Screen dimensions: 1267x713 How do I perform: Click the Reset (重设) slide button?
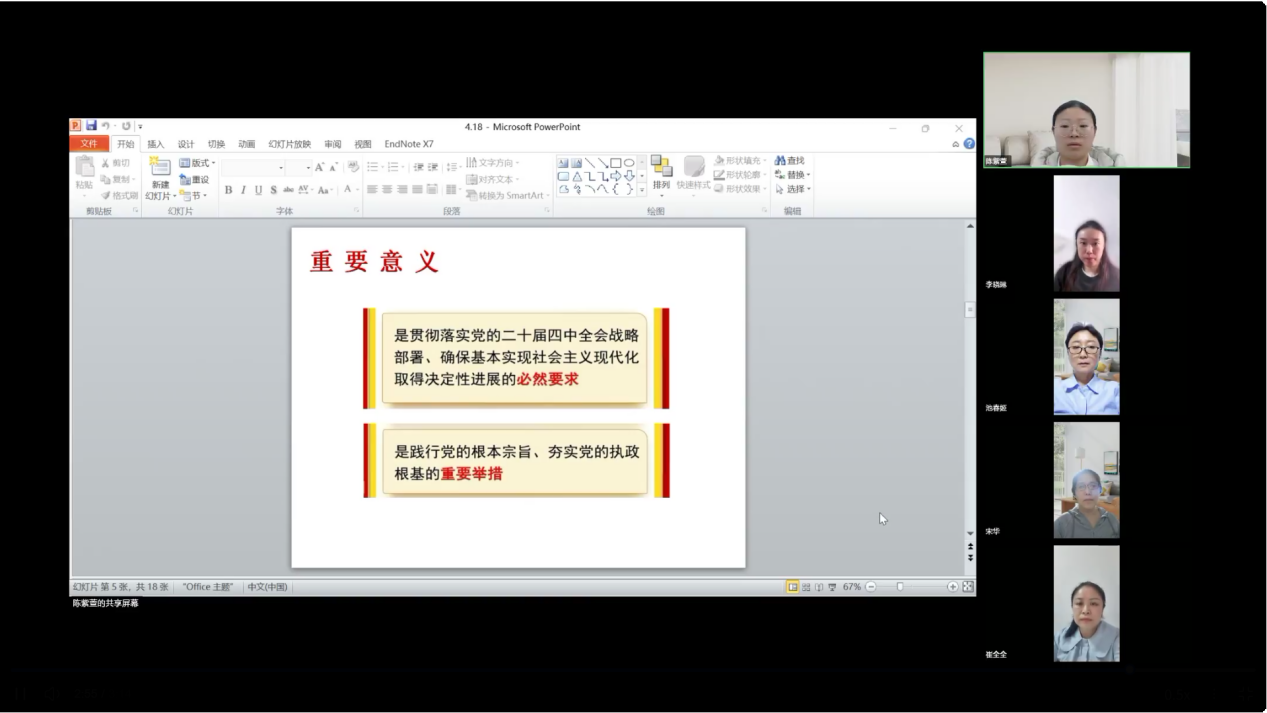[195, 180]
